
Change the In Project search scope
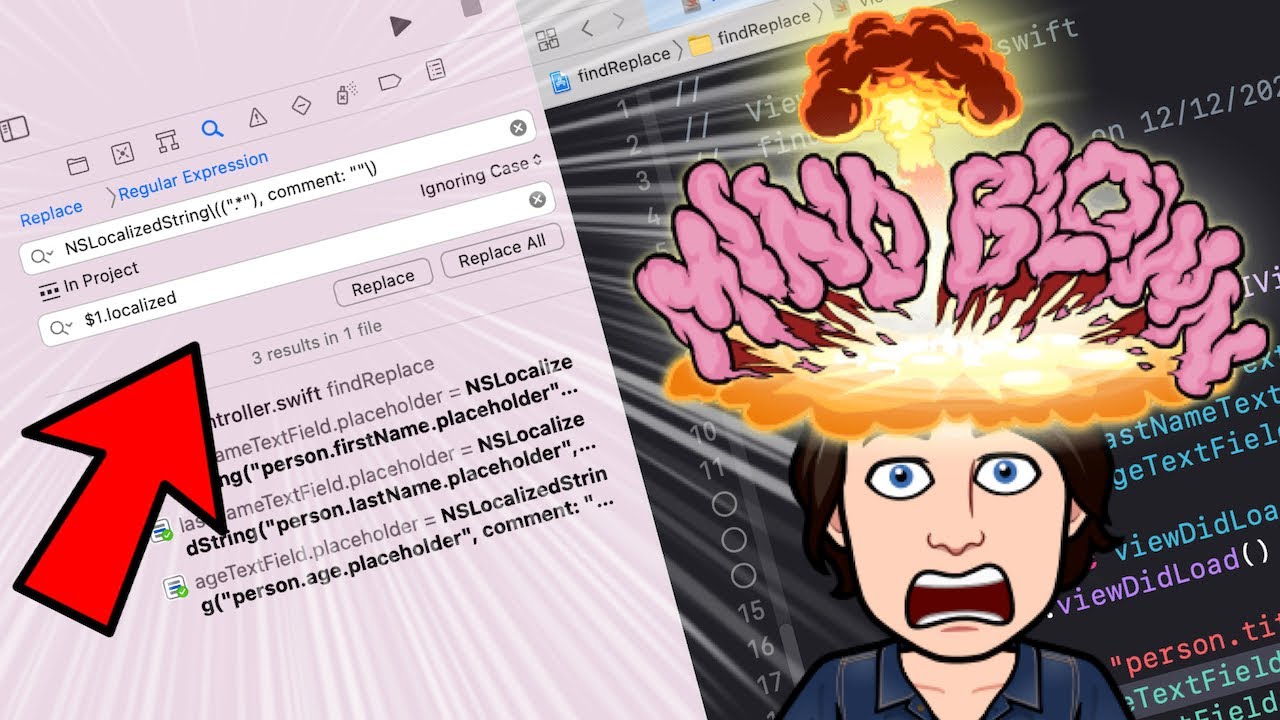click(x=89, y=280)
